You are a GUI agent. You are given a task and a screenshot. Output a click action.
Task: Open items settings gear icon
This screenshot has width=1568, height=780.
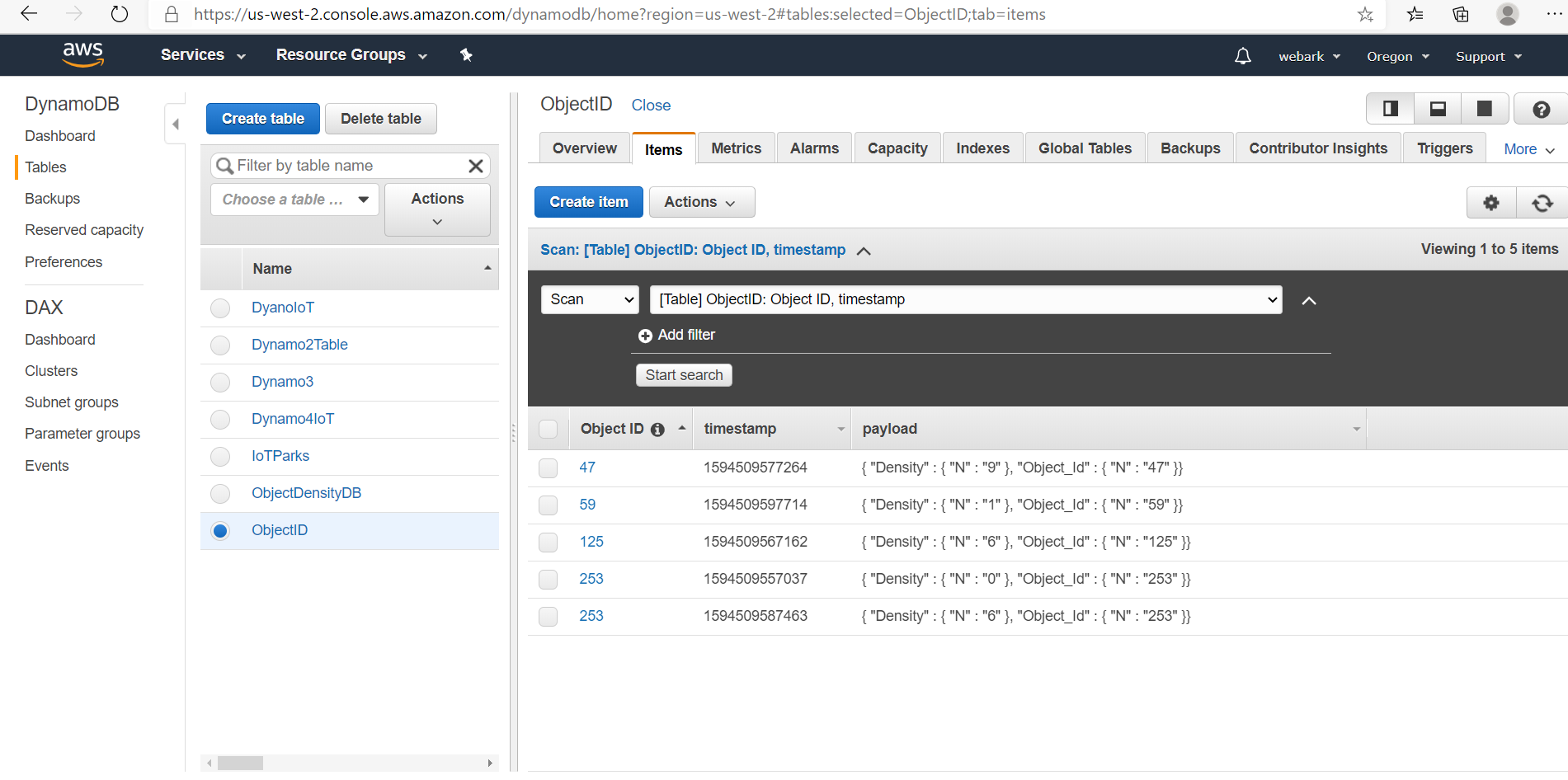[x=1491, y=203]
